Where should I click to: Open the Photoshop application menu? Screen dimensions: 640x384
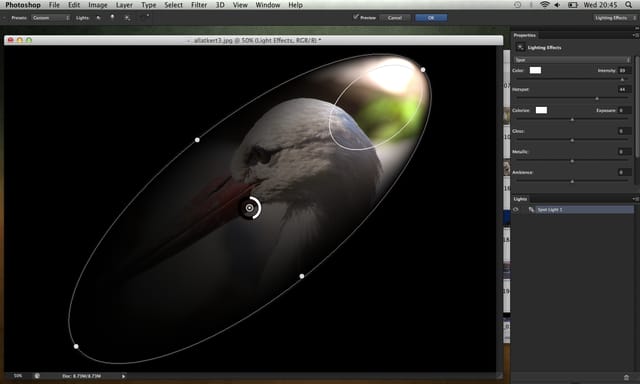23,5
